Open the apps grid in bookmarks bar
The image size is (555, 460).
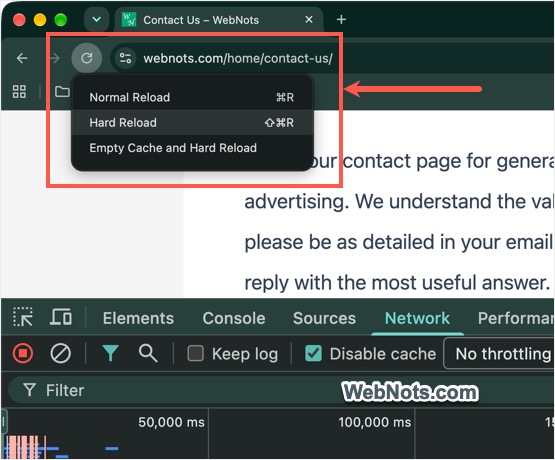[x=19, y=92]
